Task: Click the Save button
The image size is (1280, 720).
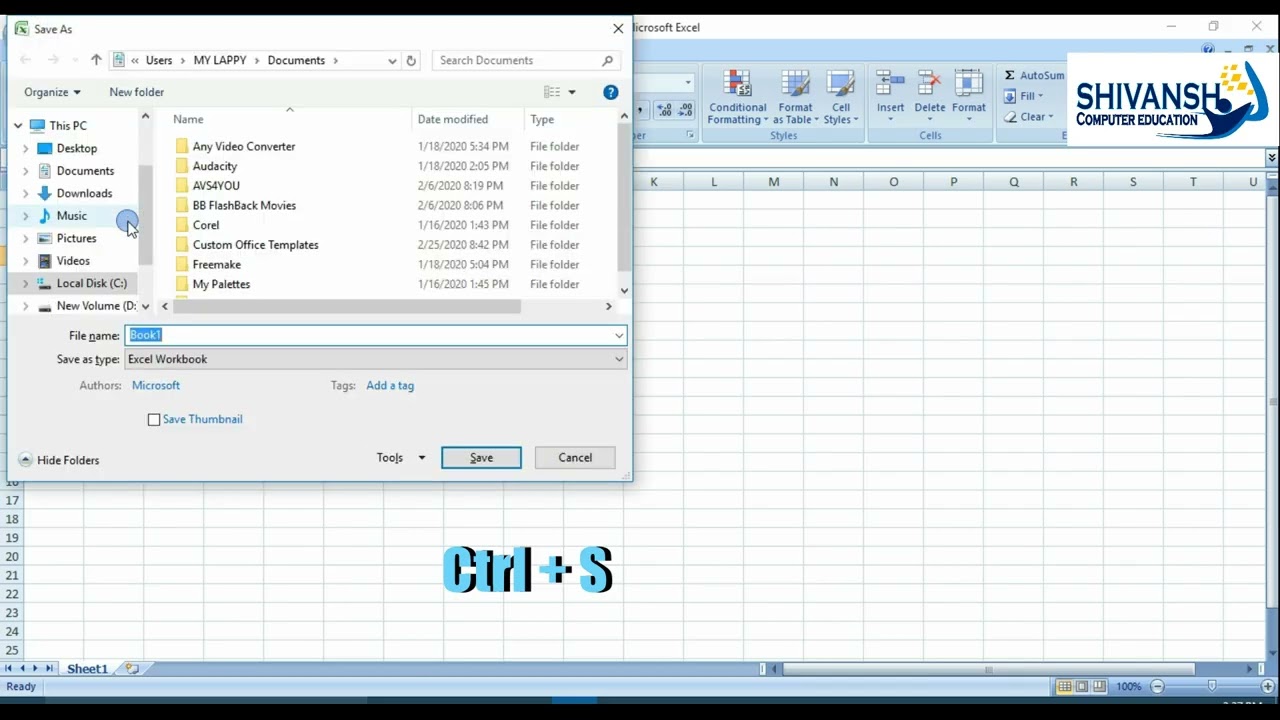Action: click(x=481, y=458)
